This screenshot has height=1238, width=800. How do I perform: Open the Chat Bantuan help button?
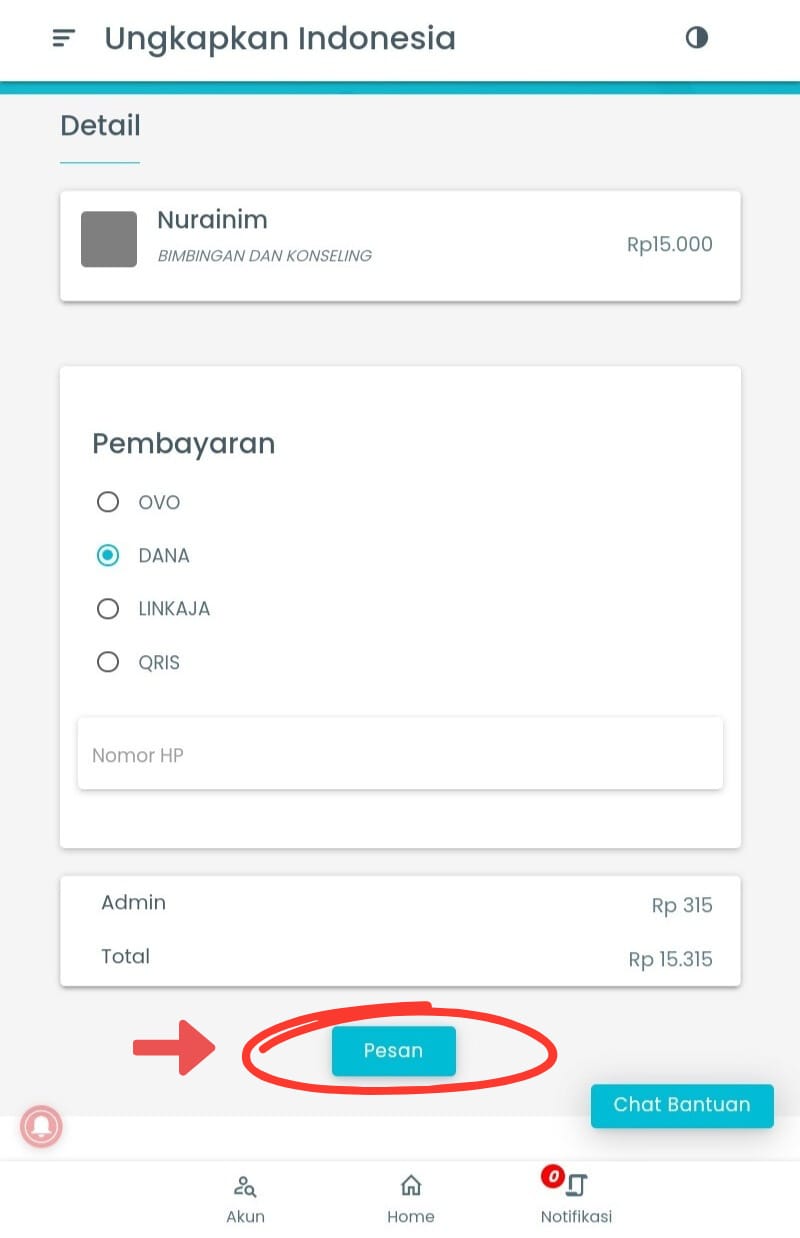[x=682, y=1105]
